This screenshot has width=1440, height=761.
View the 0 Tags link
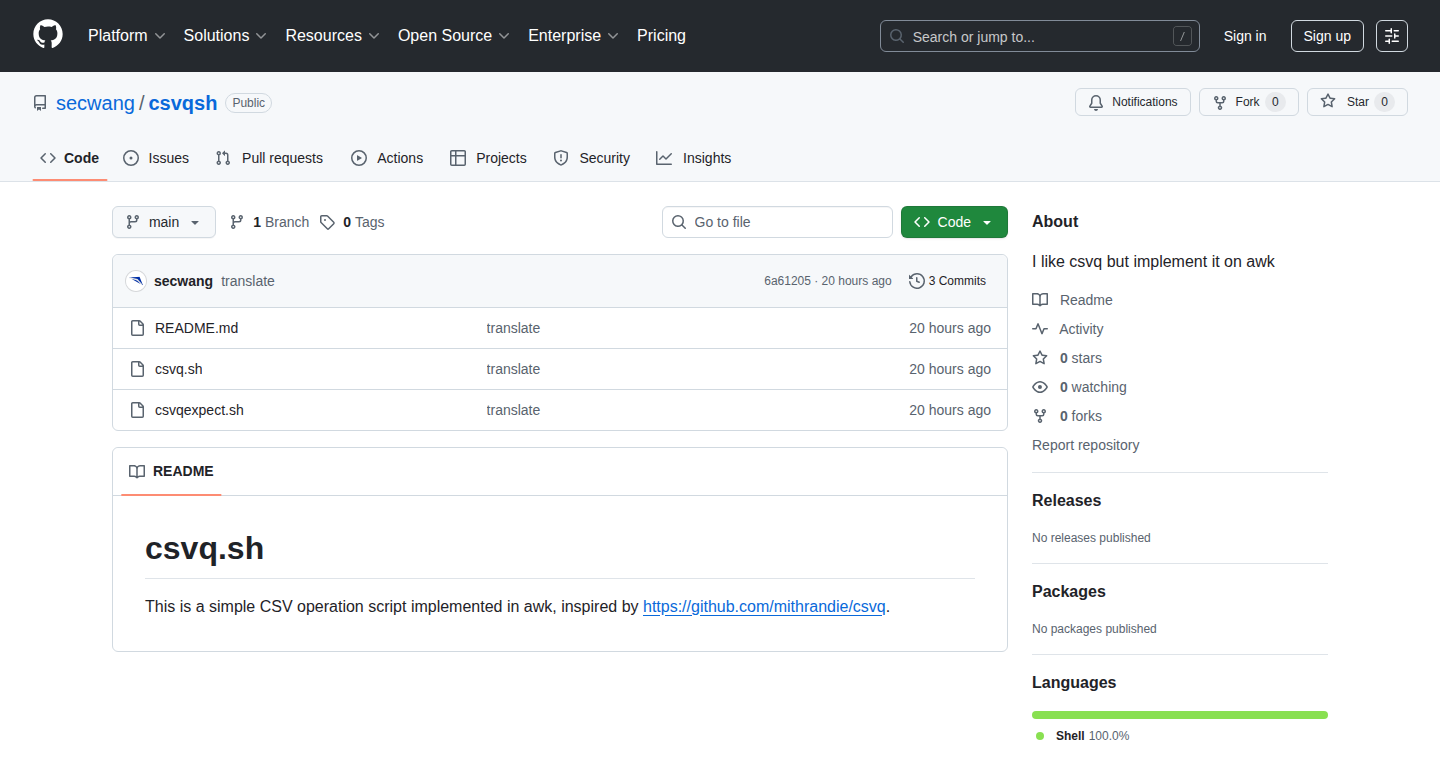pyautogui.click(x=352, y=222)
